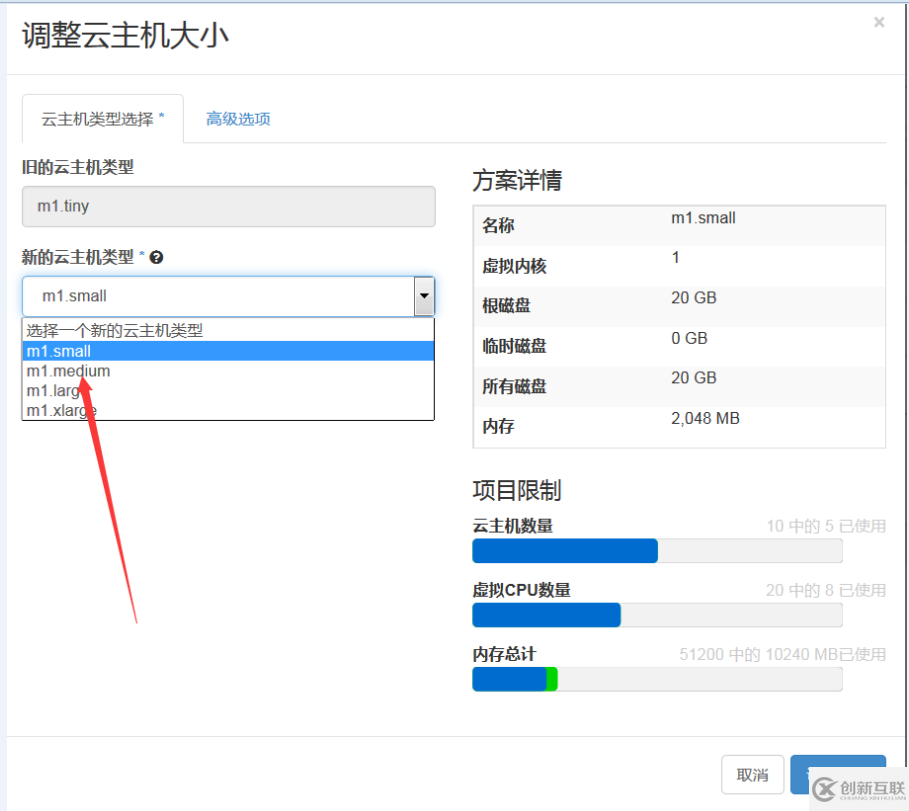Collapse the new flavor dropdown arrow
The image size is (909, 811).
tap(424, 296)
